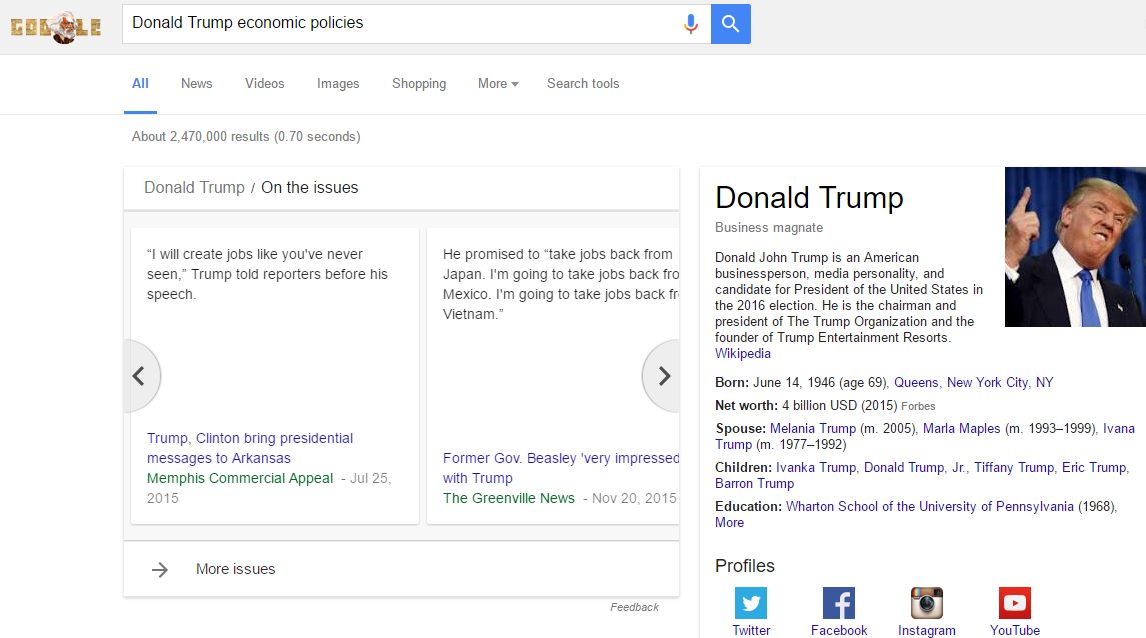Screen dimensions: 1146x638
Task: Open Search tools options
Action: [583, 84]
